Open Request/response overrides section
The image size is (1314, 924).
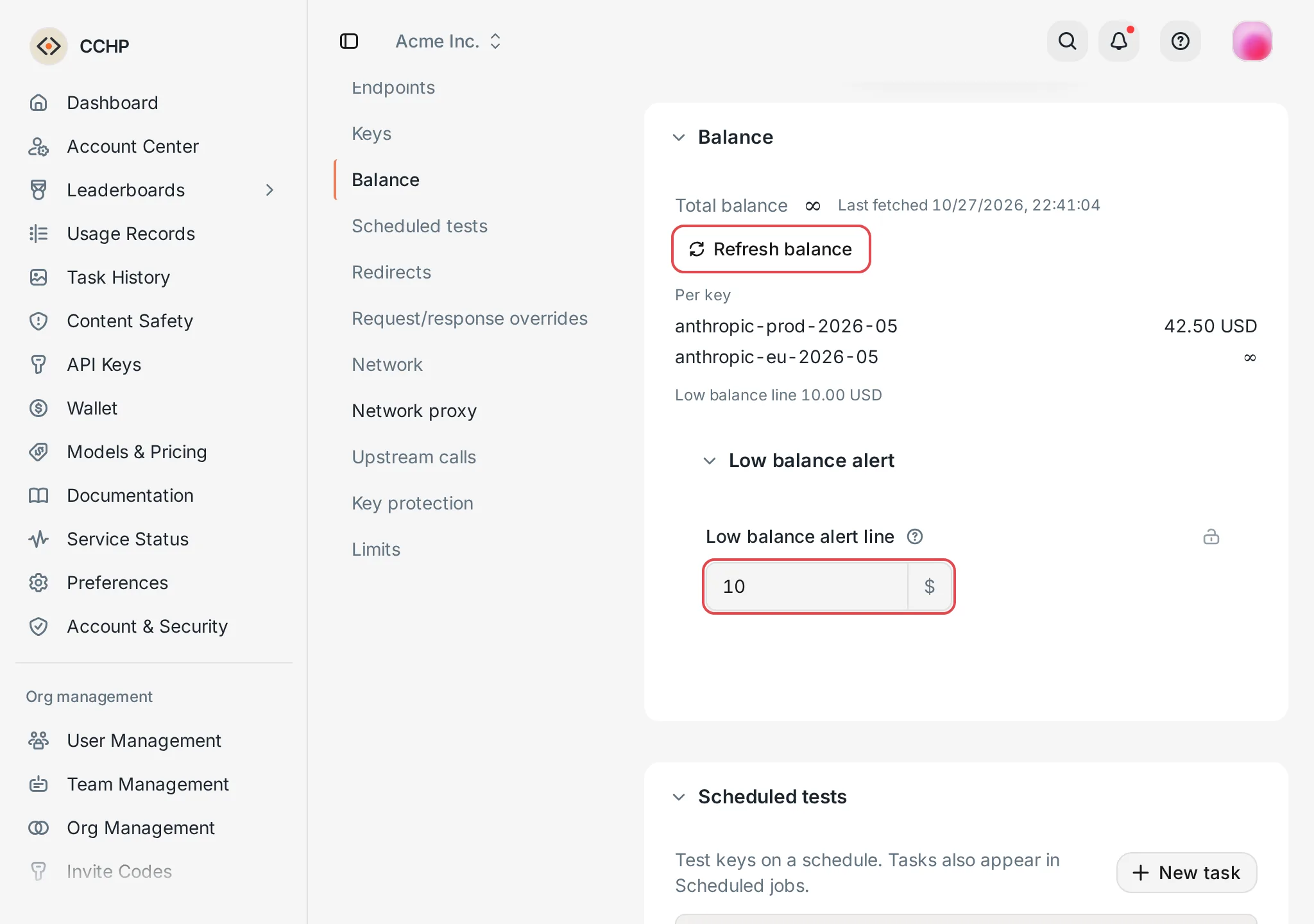coord(470,318)
